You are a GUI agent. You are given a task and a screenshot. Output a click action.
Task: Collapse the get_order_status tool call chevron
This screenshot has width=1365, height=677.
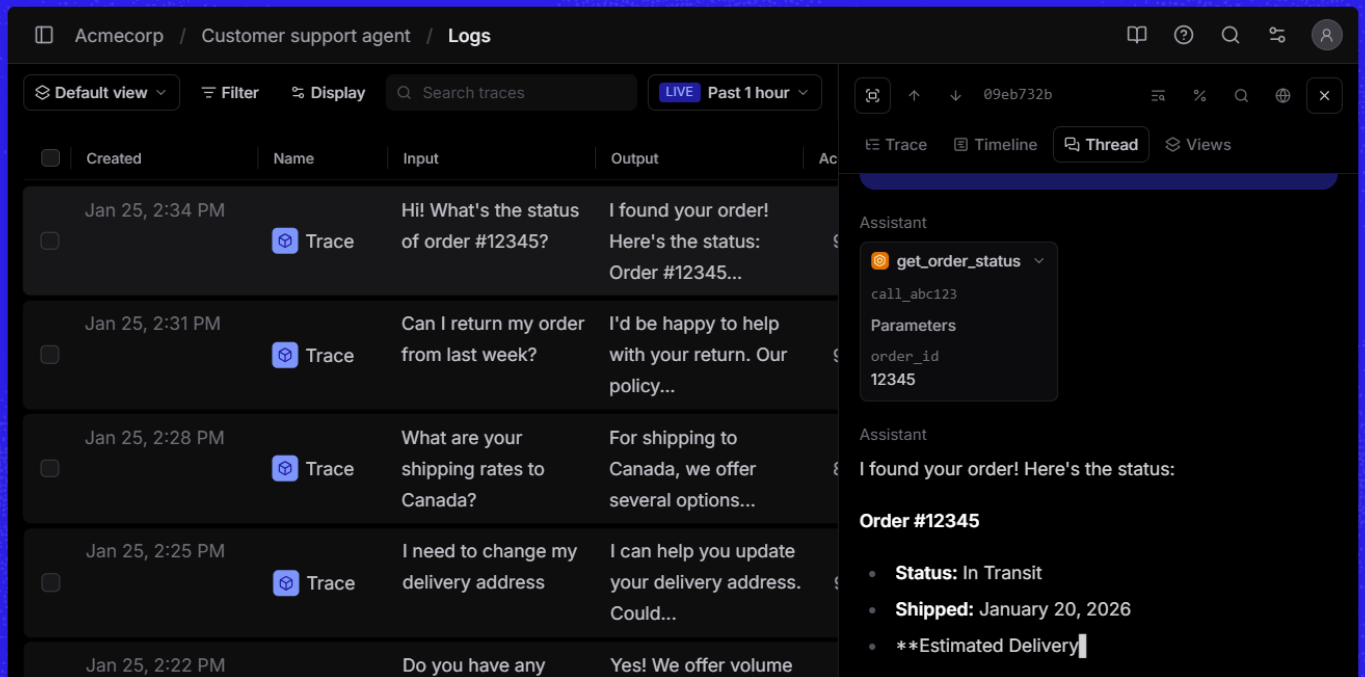click(x=1039, y=261)
